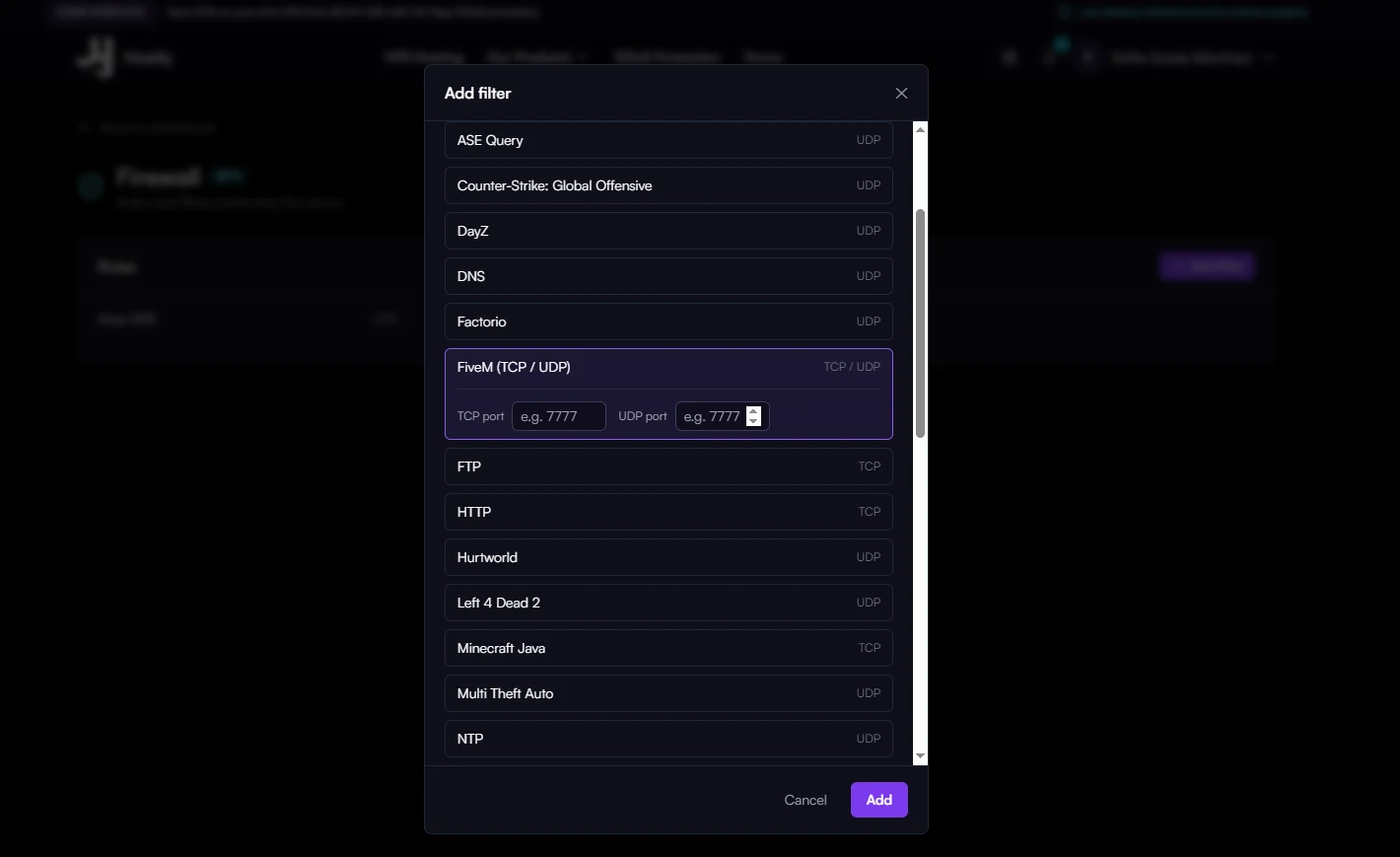Select the Factorio filter
Image resolution: width=1400 pixels, height=857 pixels.
click(668, 321)
